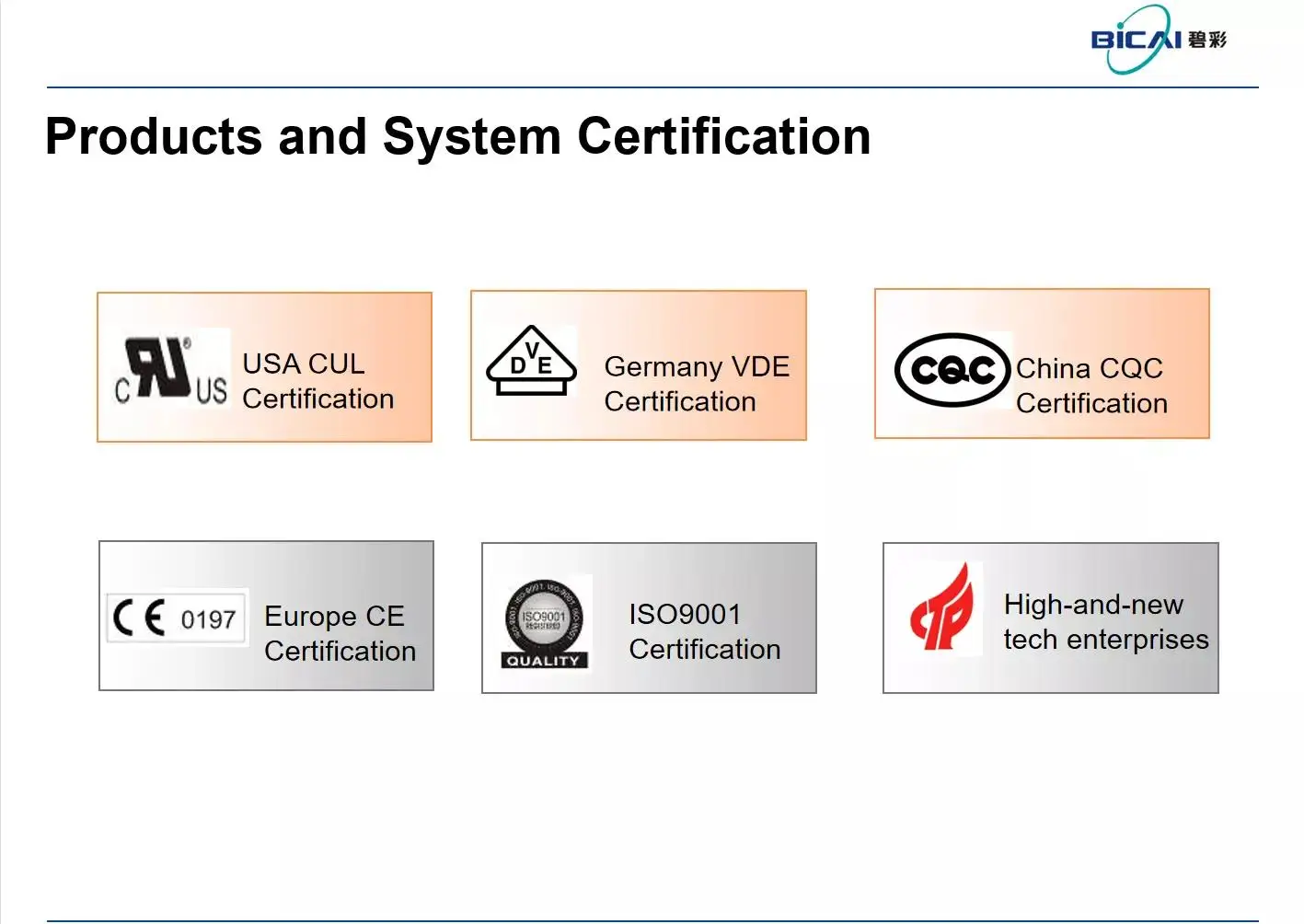This screenshot has width=1304, height=924.
Task: Select the 'Germany VDE Certification' label
Action: click(x=697, y=384)
